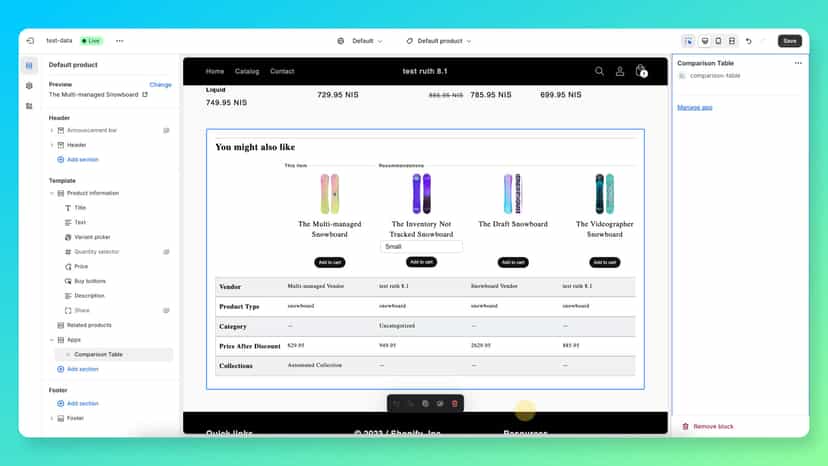
Task: Click Add section under Footer group
Action: (x=78, y=404)
